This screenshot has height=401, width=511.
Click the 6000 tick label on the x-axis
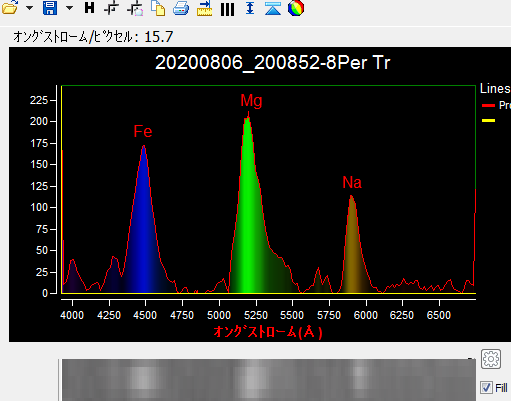click(x=366, y=315)
